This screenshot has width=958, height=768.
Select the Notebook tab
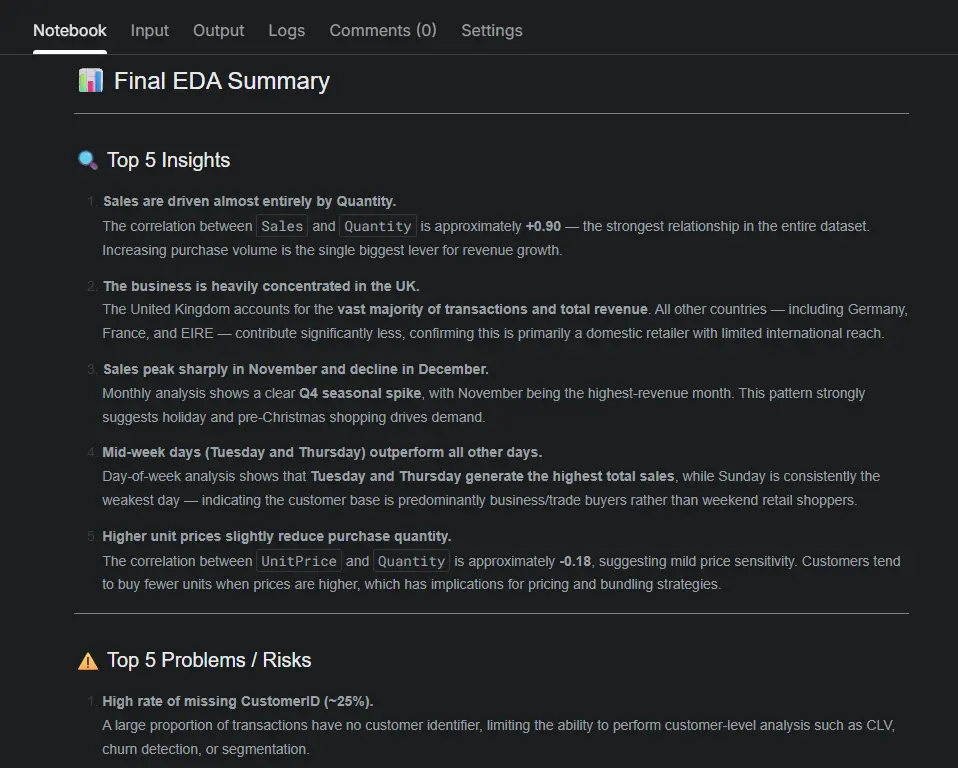(x=70, y=31)
